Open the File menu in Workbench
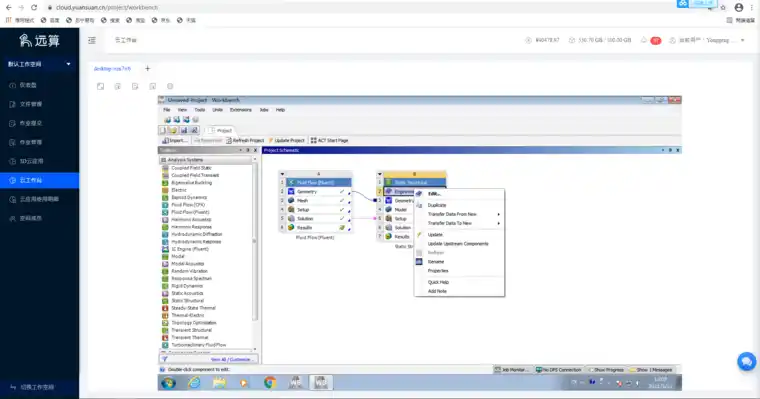Screen dimensions: 760x399 (166, 110)
